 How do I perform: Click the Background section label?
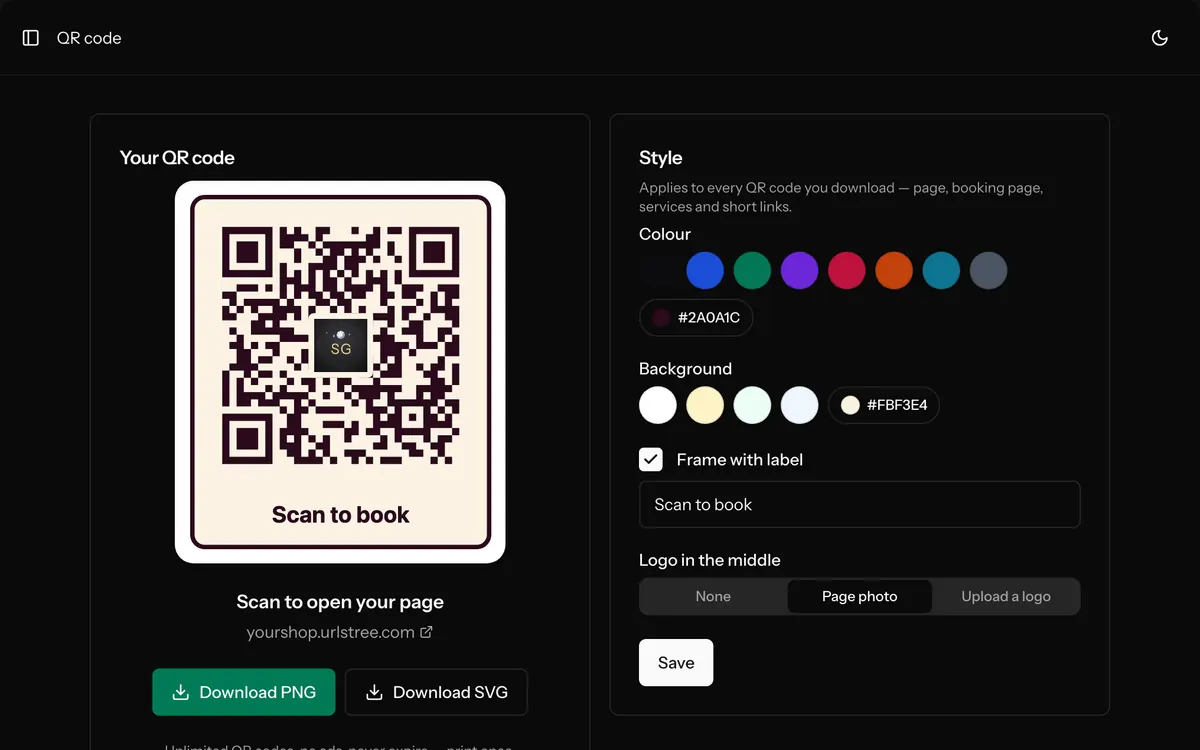[686, 369]
